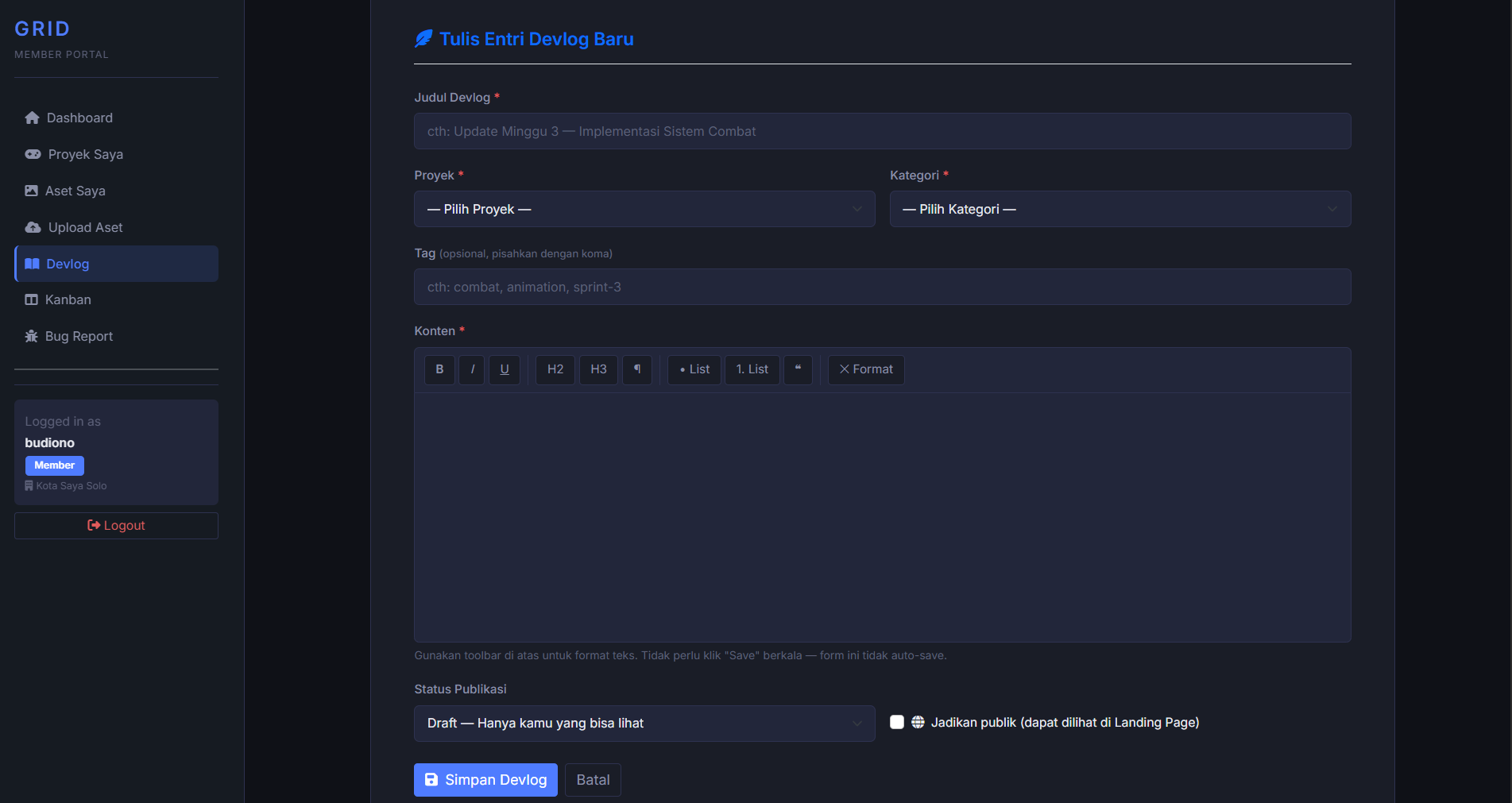This screenshot has height=803, width=1512.
Task: Click the feather icon in page heading
Action: [423, 39]
